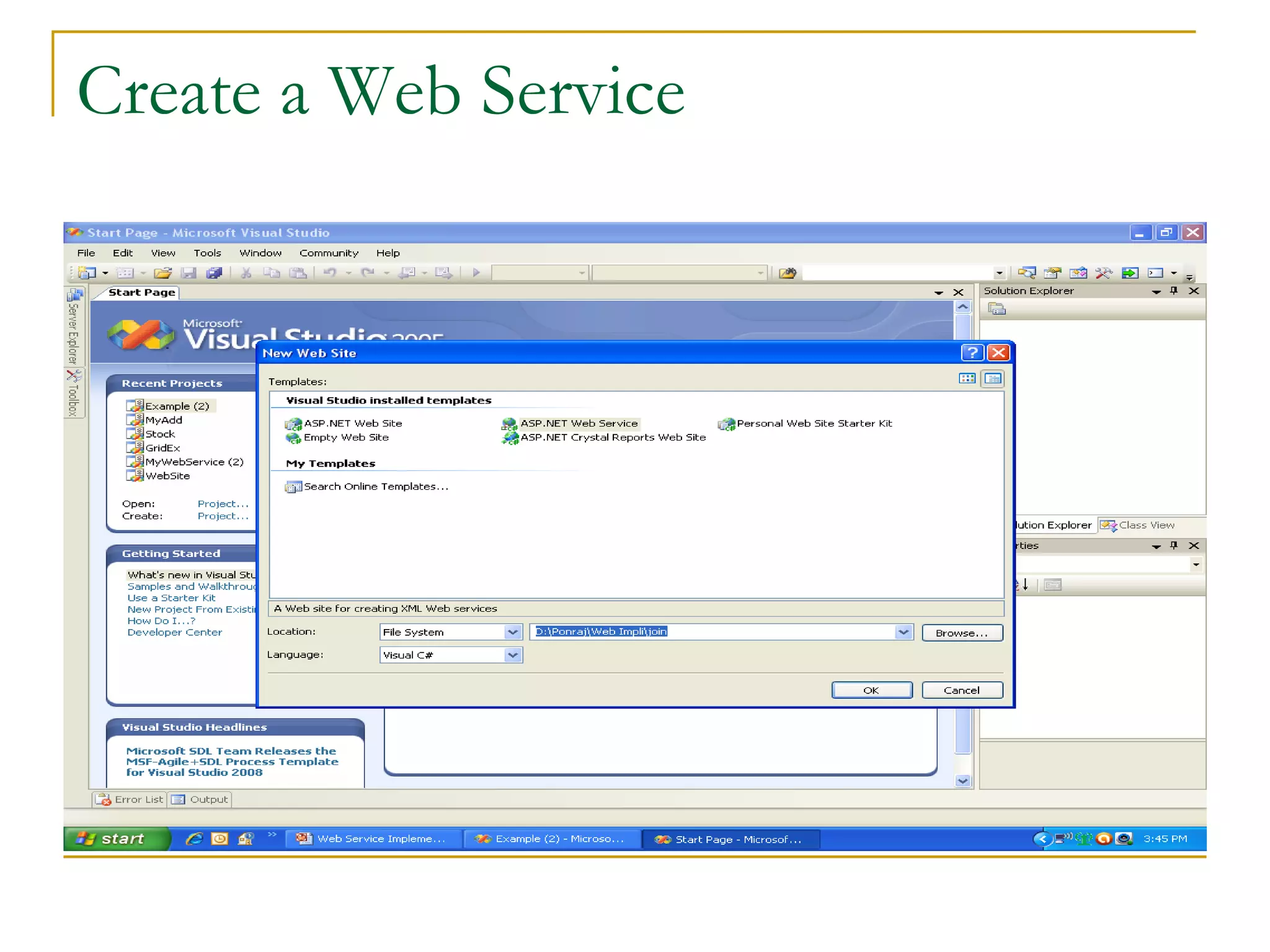Click the Browse... button
Viewport: 1270px width, 952px height.
coord(962,633)
